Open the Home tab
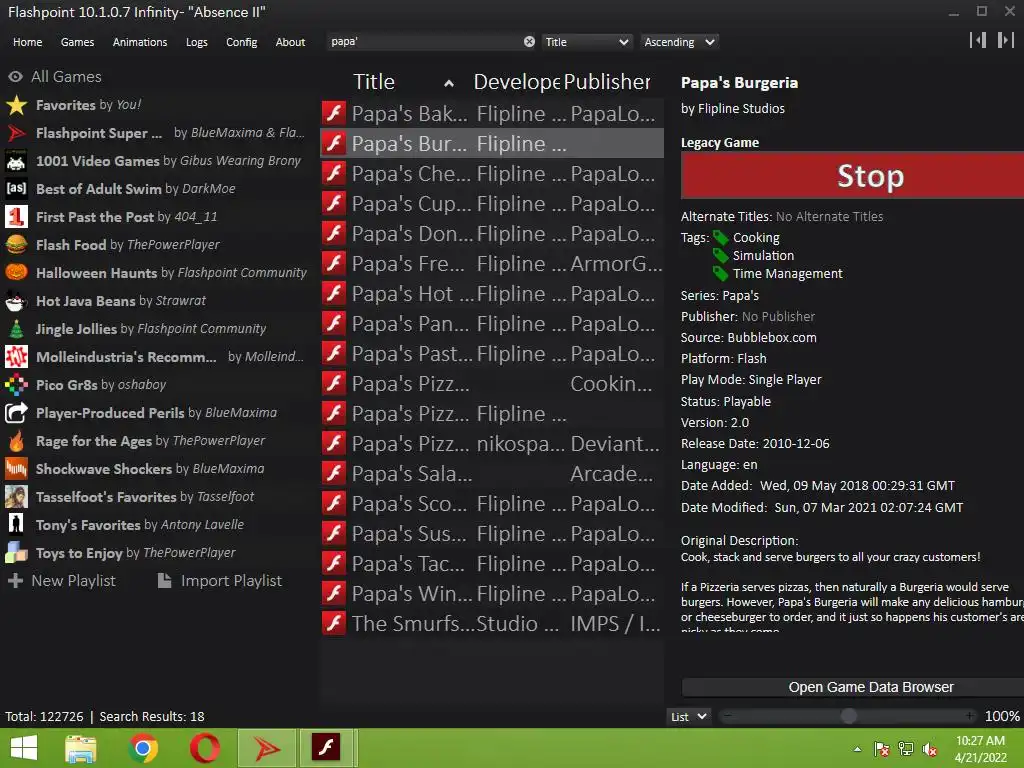This screenshot has width=1024, height=768. point(27,42)
